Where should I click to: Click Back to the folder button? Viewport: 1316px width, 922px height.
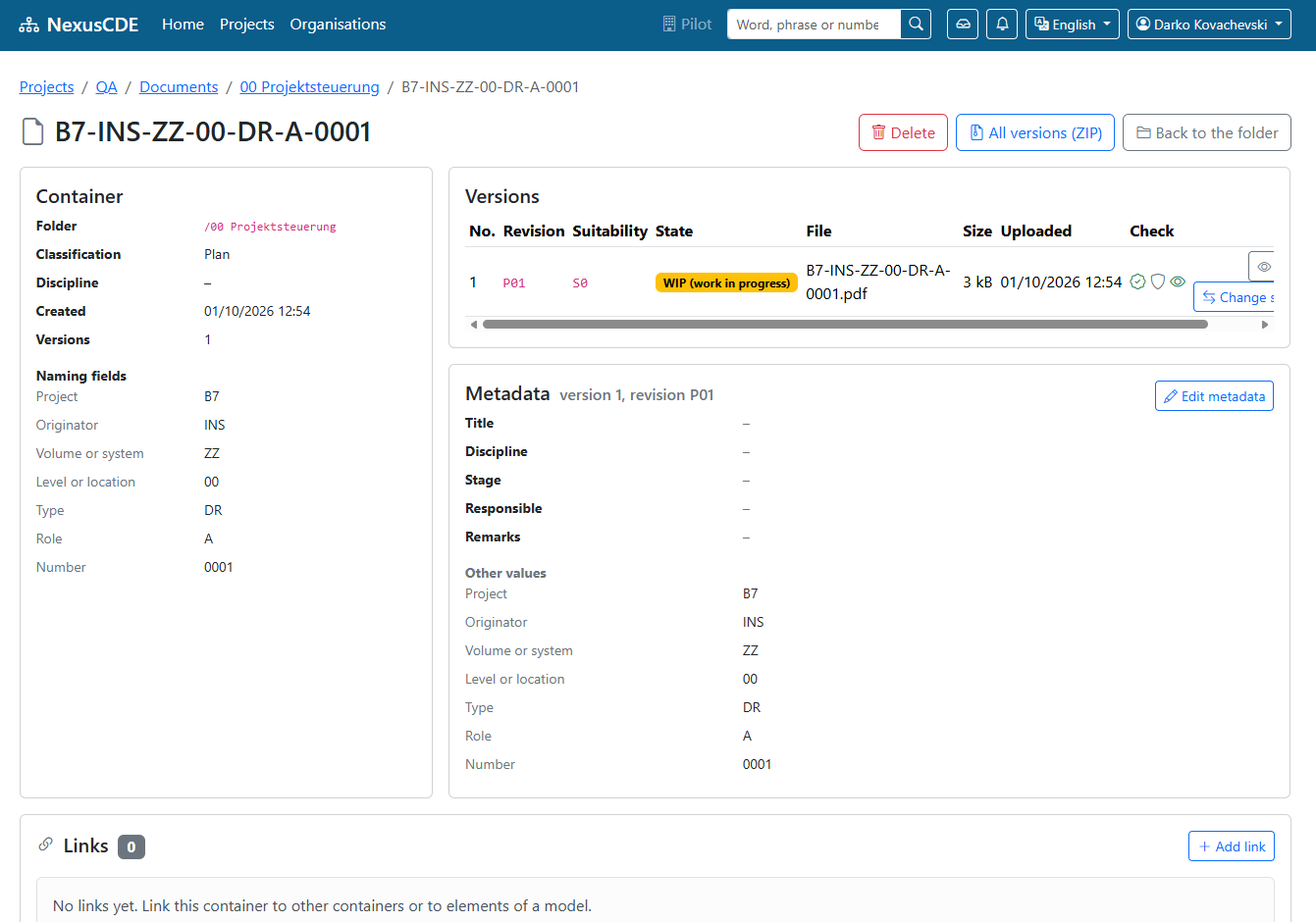1207,132
